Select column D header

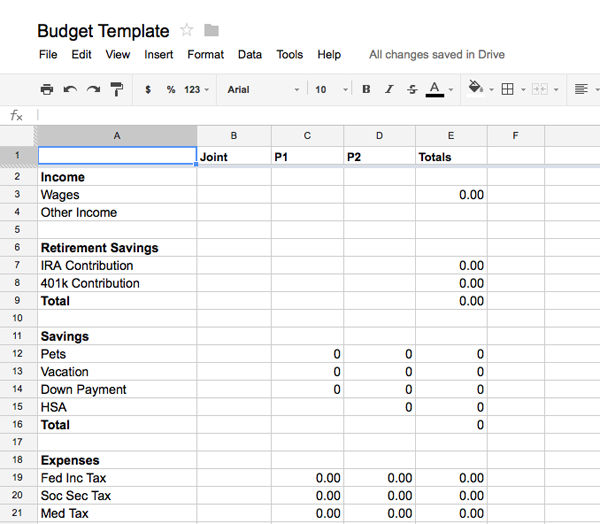pos(379,136)
